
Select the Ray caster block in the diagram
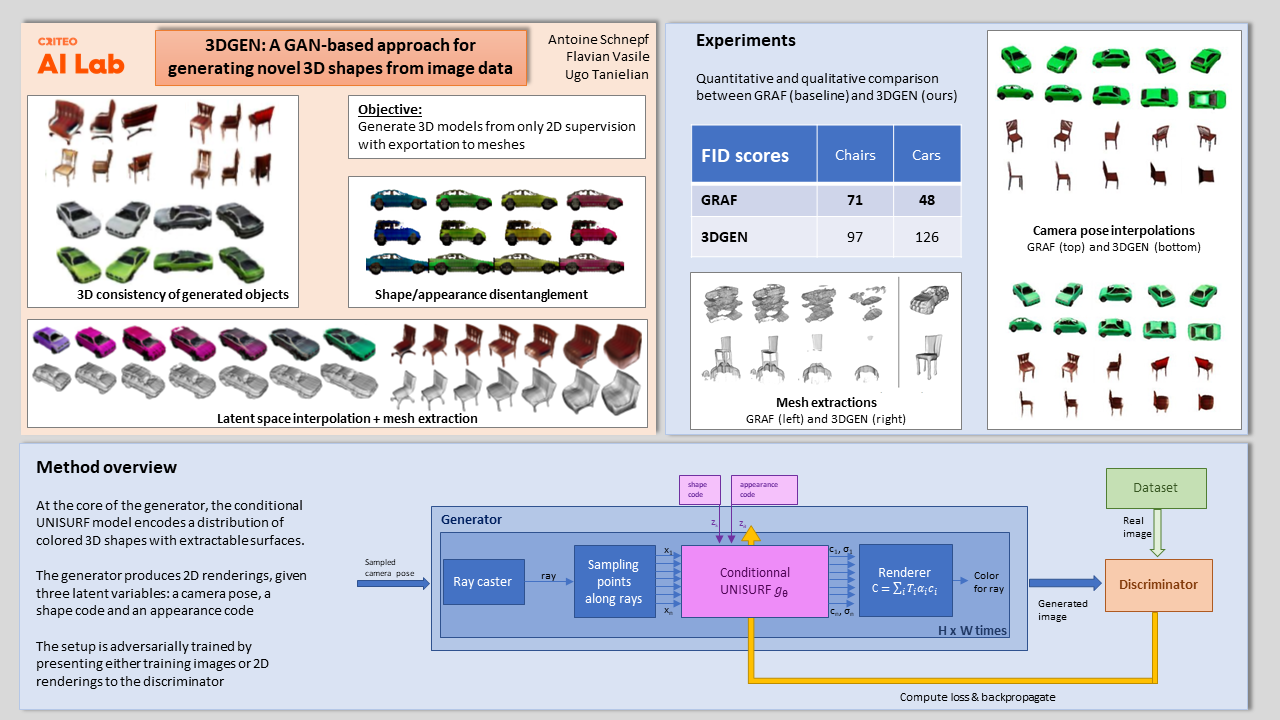point(483,581)
